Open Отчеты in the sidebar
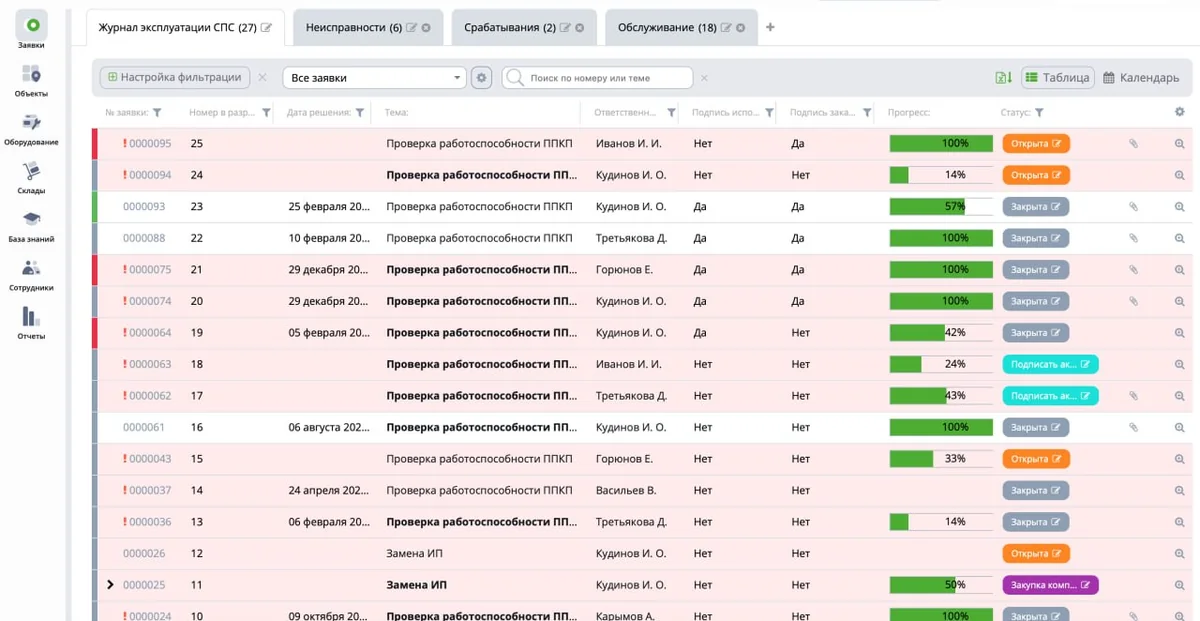The image size is (1200, 621). tap(31, 322)
